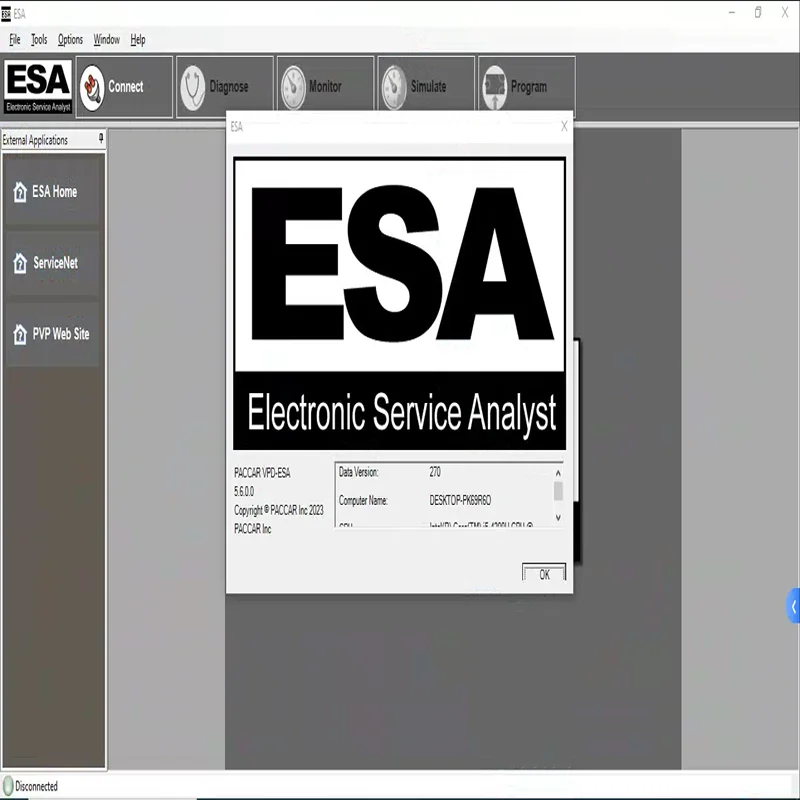Image resolution: width=800 pixels, height=800 pixels.
Task: Open the File menu
Action: tap(15, 40)
